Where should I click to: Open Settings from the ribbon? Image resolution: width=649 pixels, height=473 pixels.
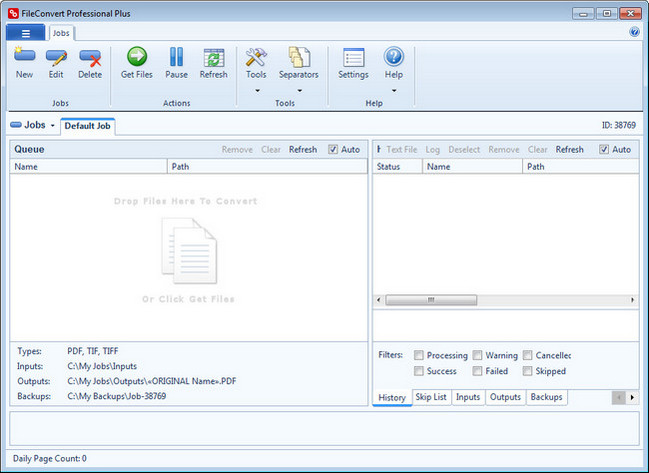click(x=353, y=58)
